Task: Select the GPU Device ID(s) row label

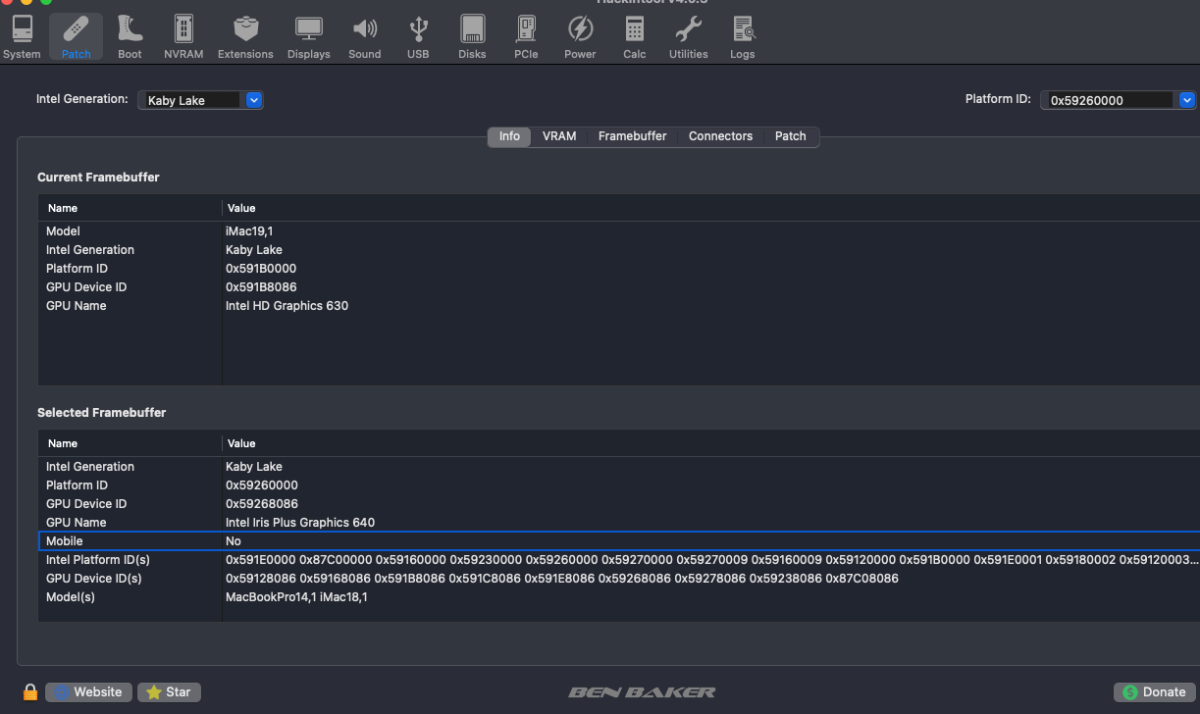Action: coord(94,578)
